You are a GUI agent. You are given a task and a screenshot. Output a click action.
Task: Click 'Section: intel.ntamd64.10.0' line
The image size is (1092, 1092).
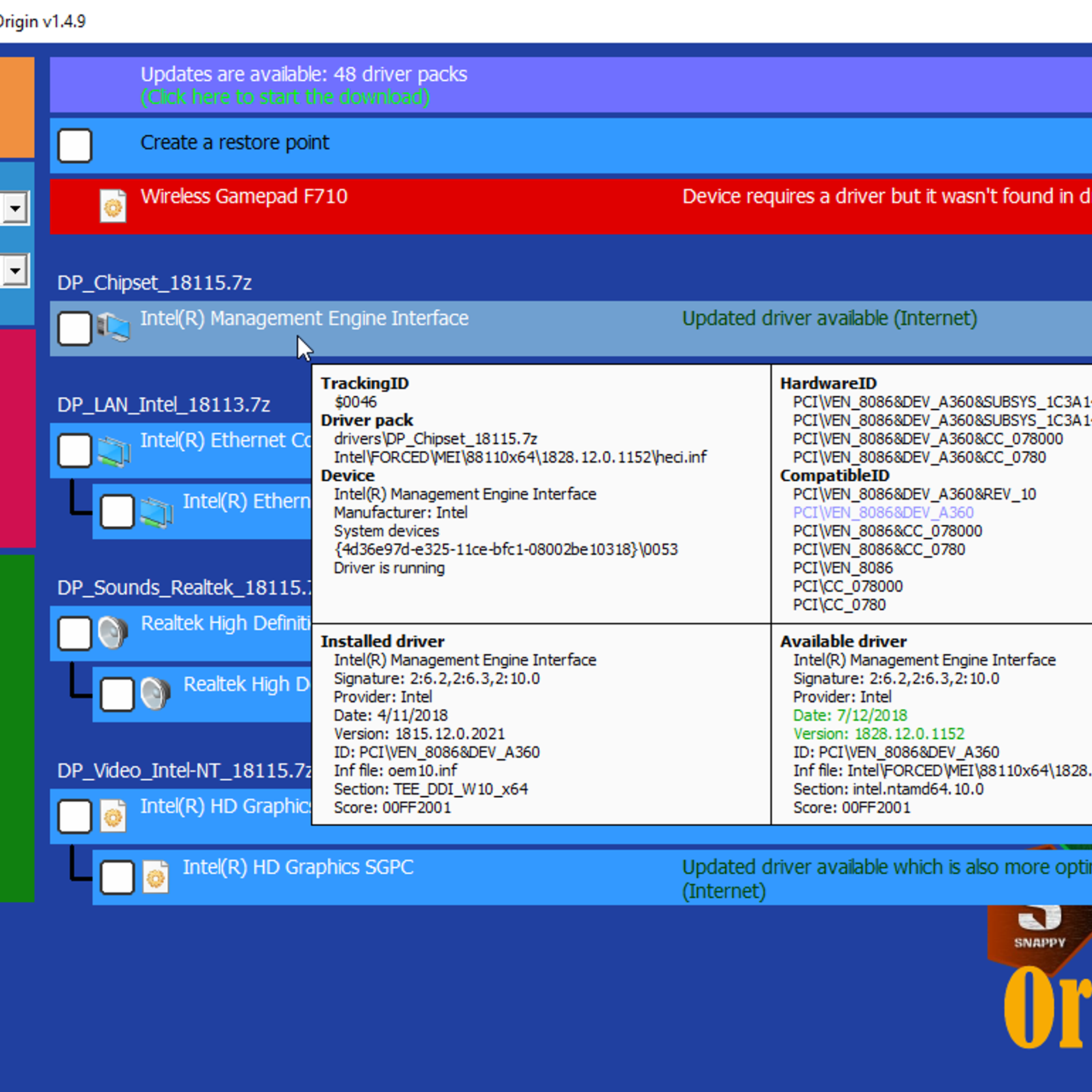click(888, 789)
